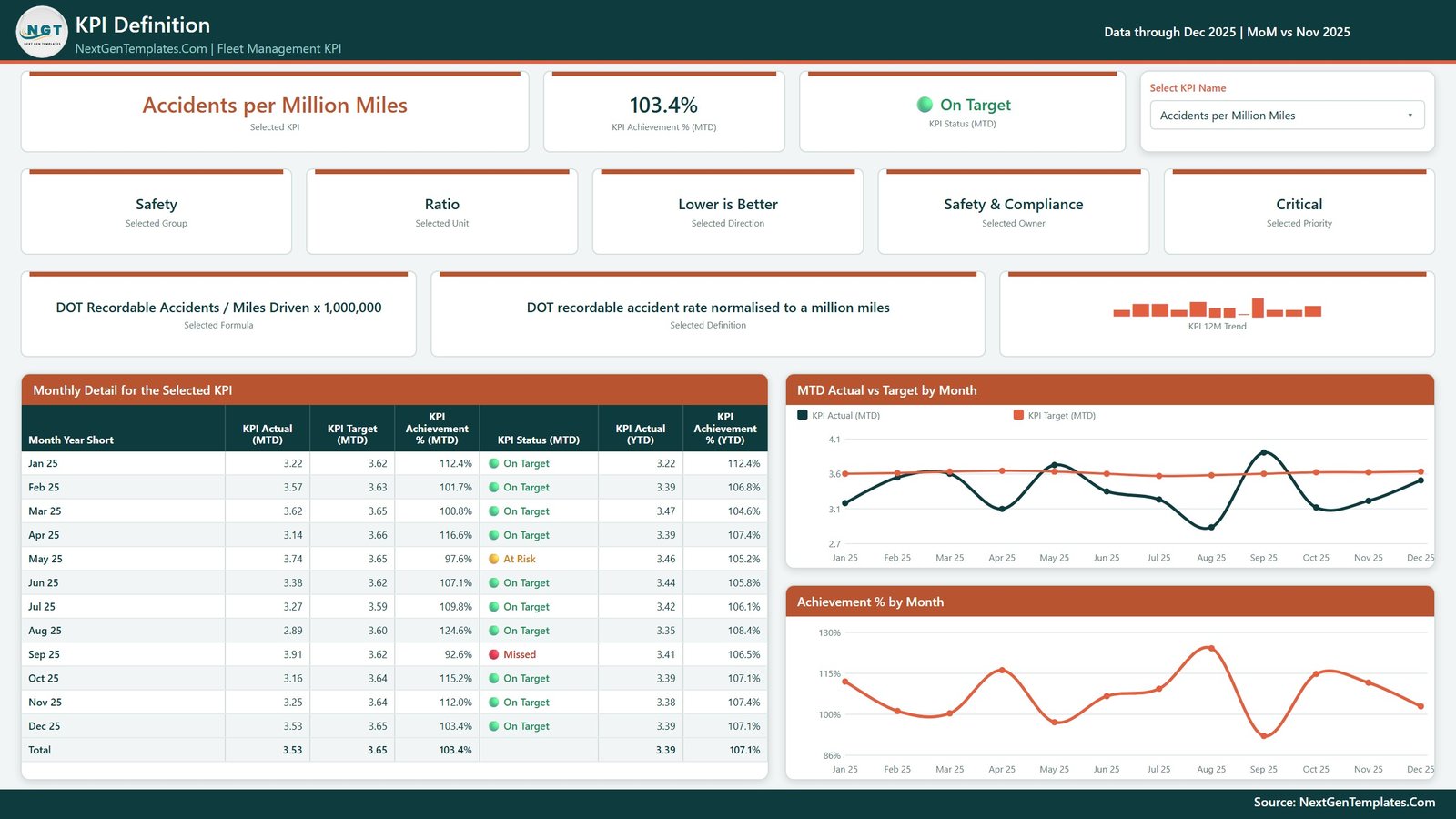Image resolution: width=1456 pixels, height=819 pixels.
Task: Click the Source: NextGenTemplates.Com footer text
Action: point(1344,803)
